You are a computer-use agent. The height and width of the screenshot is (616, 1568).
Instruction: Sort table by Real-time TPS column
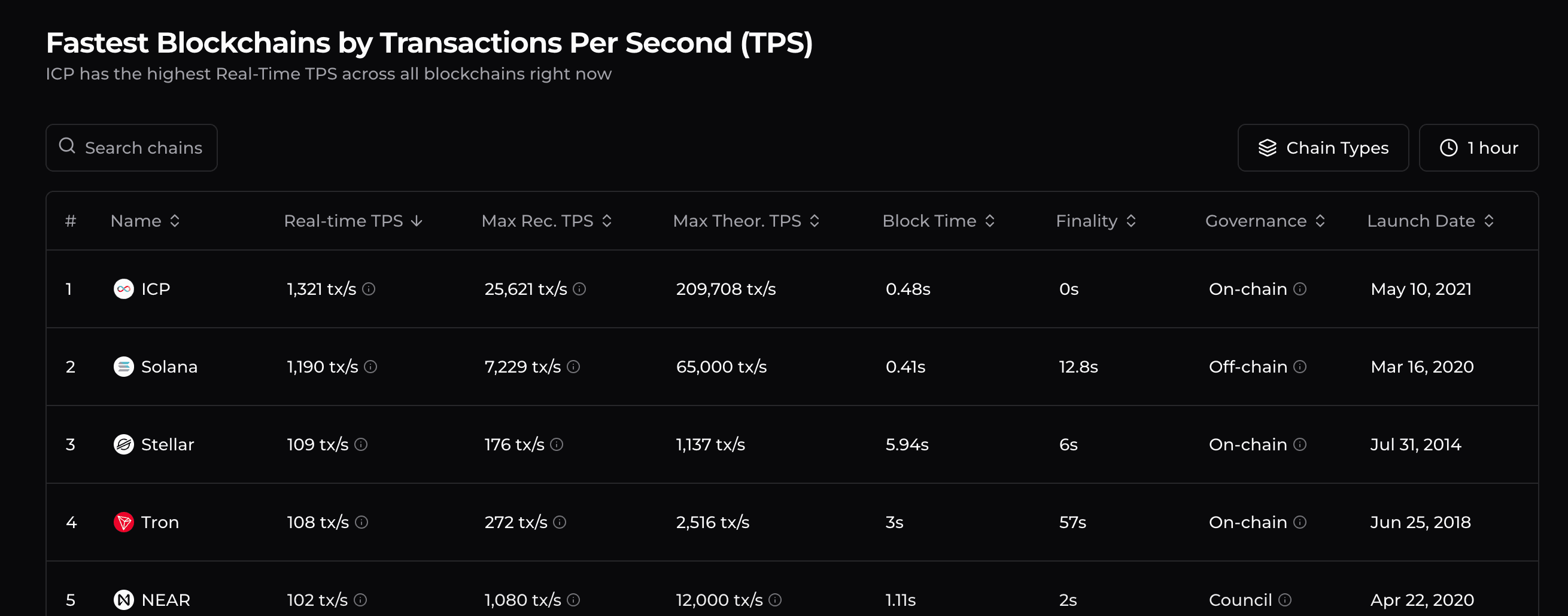353,221
